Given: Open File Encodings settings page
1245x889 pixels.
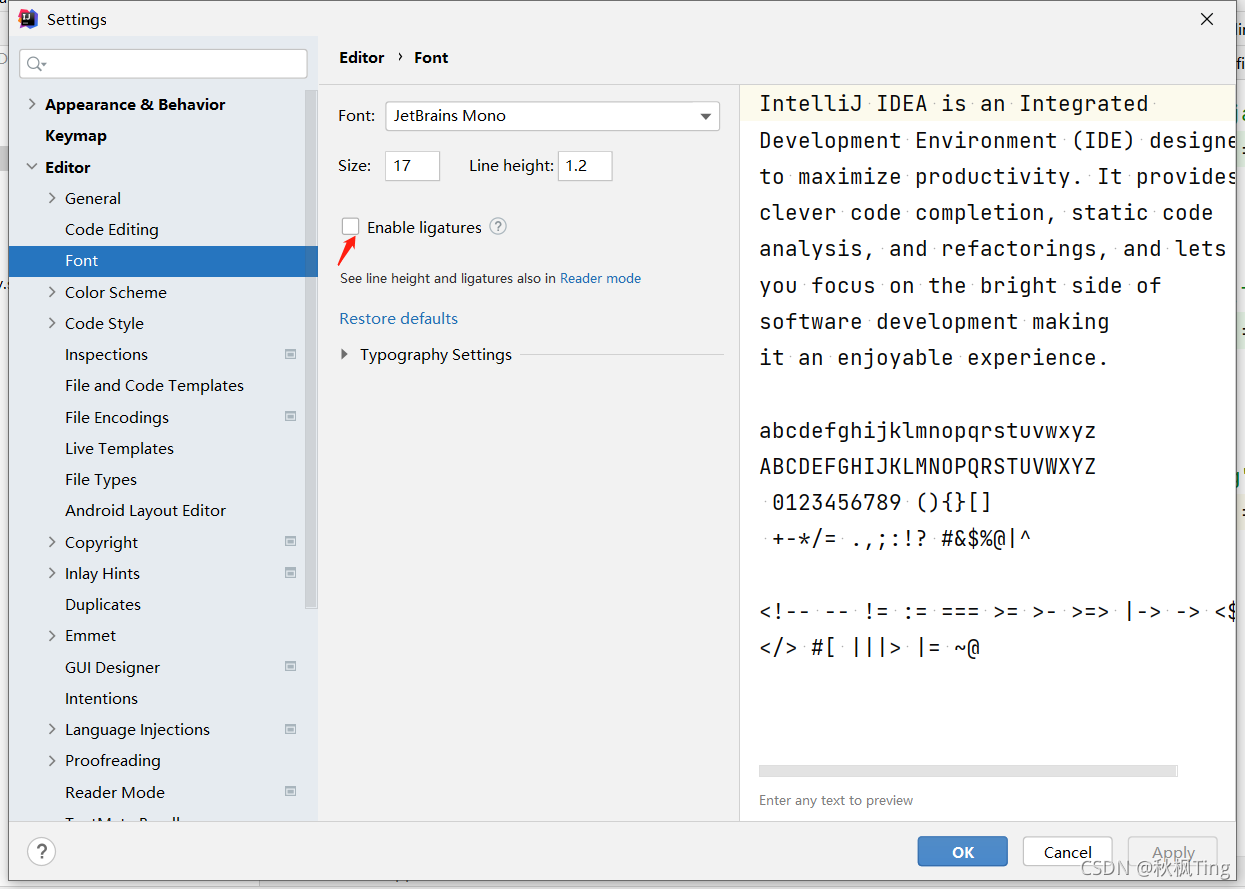Looking at the screenshot, I should tap(117, 417).
